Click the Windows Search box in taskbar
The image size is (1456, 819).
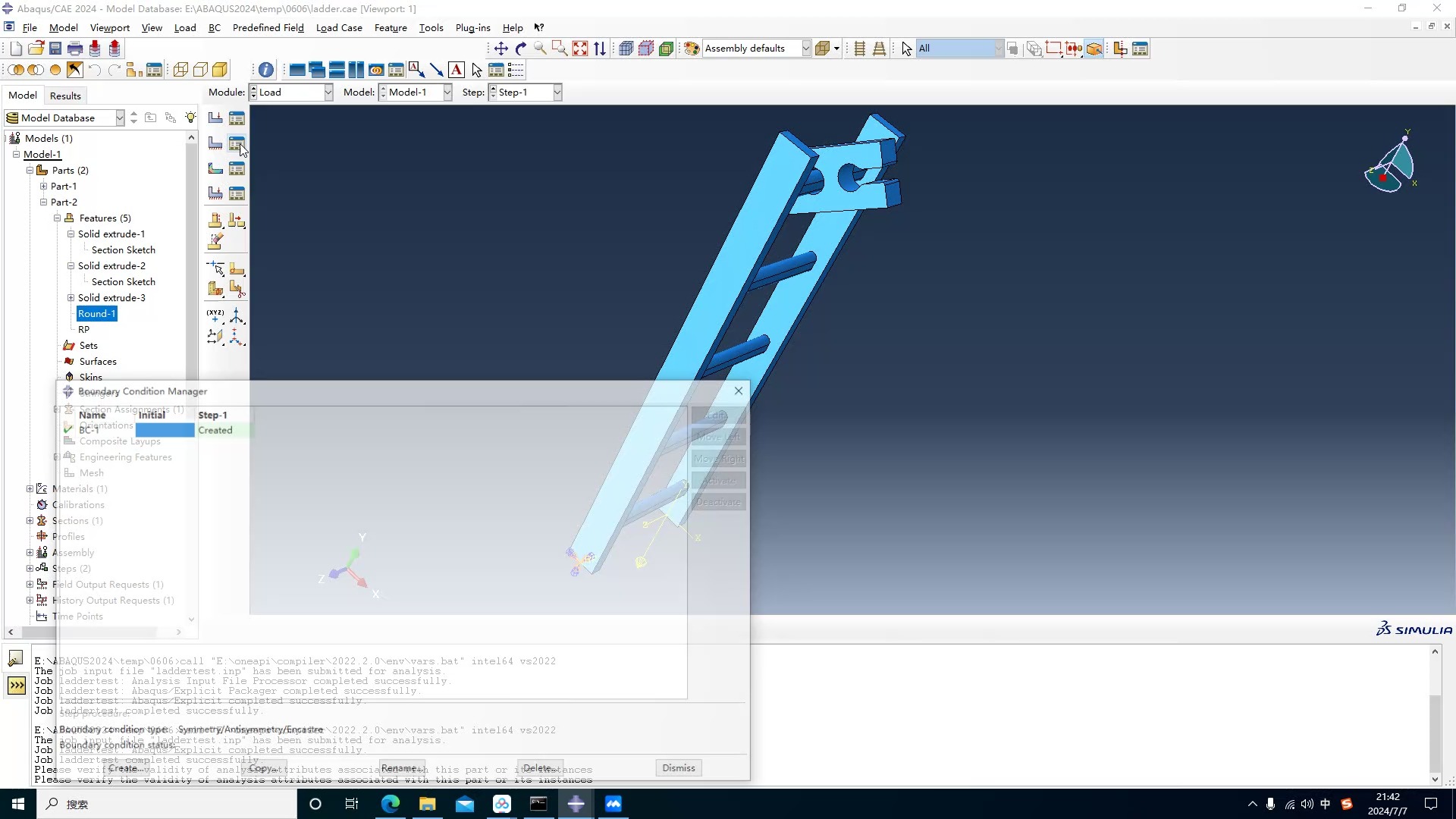[x=167, y=804]
